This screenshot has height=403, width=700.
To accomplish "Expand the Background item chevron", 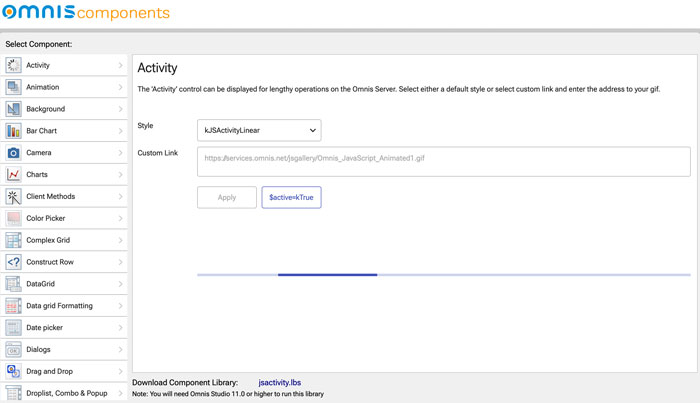I will (x=121, y=109).
